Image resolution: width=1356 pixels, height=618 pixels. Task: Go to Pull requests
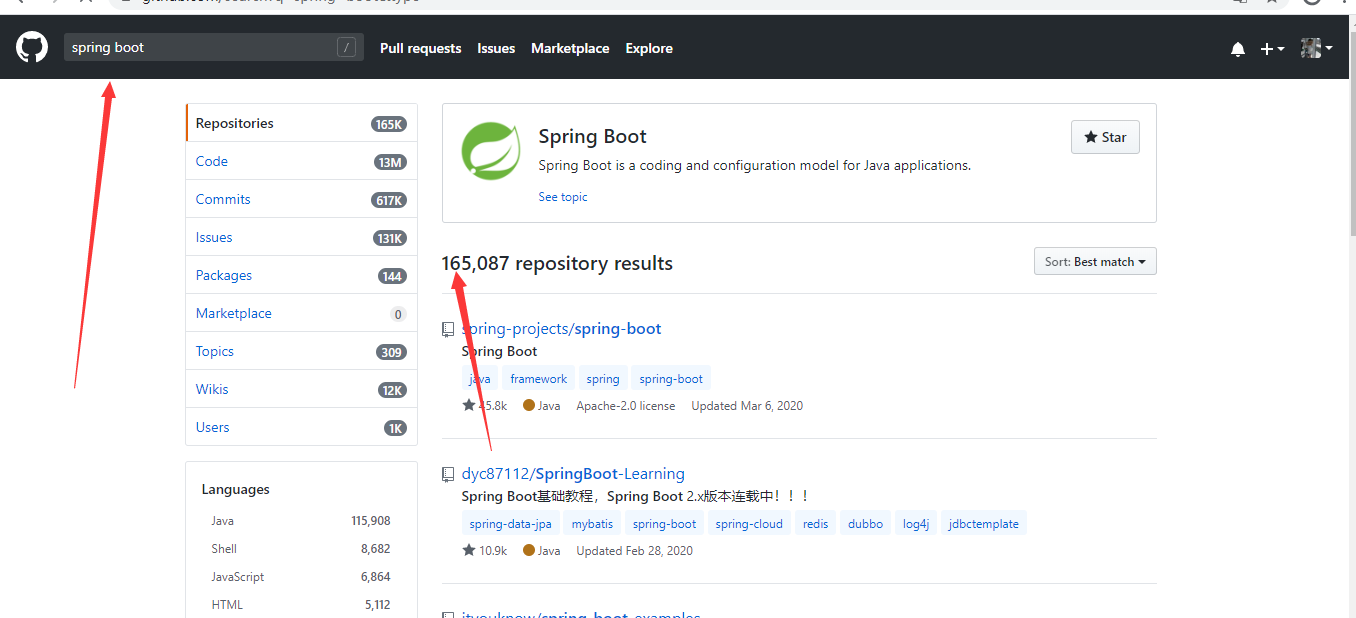pos(421,48)
